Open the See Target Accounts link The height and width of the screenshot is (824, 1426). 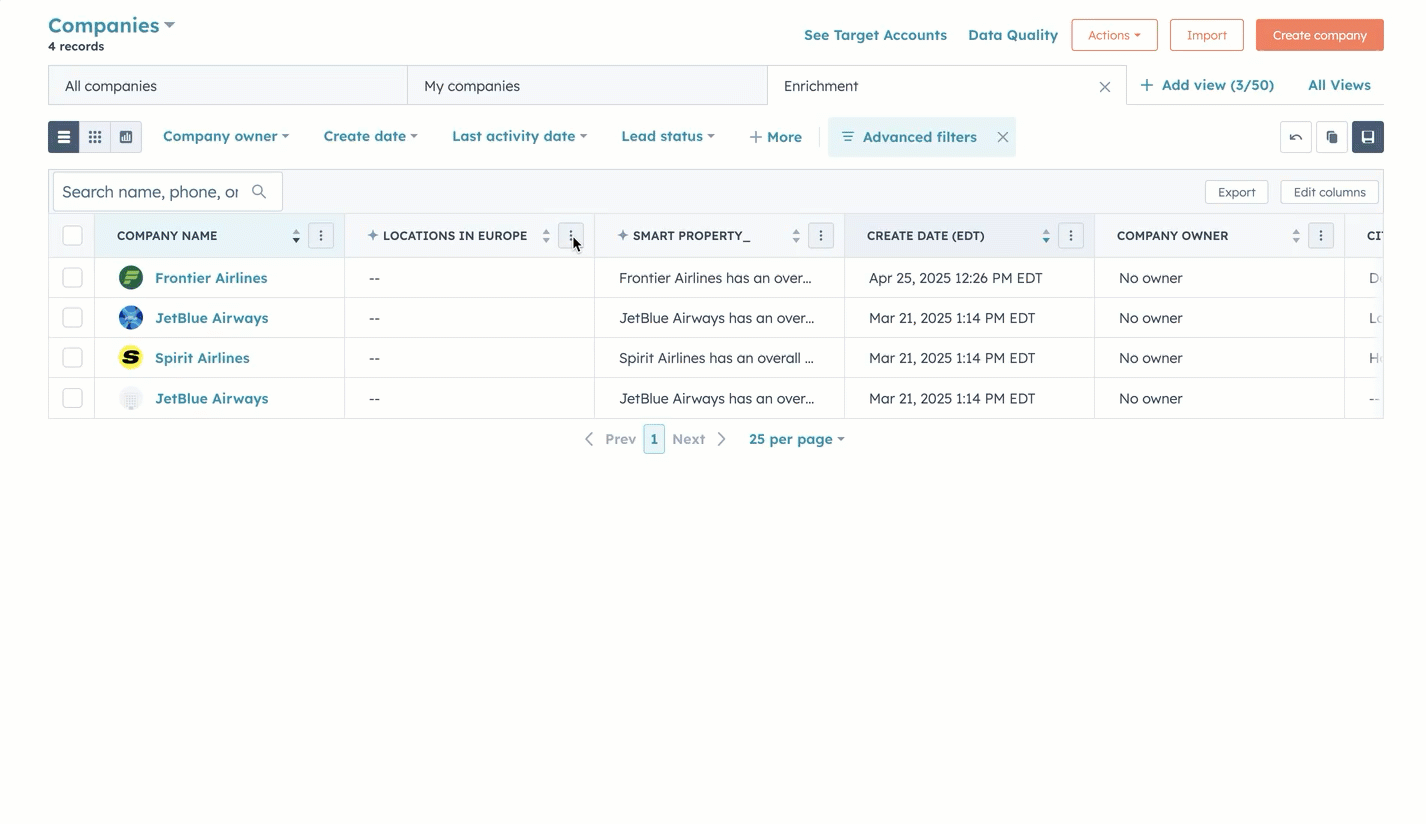pos(875,35)
